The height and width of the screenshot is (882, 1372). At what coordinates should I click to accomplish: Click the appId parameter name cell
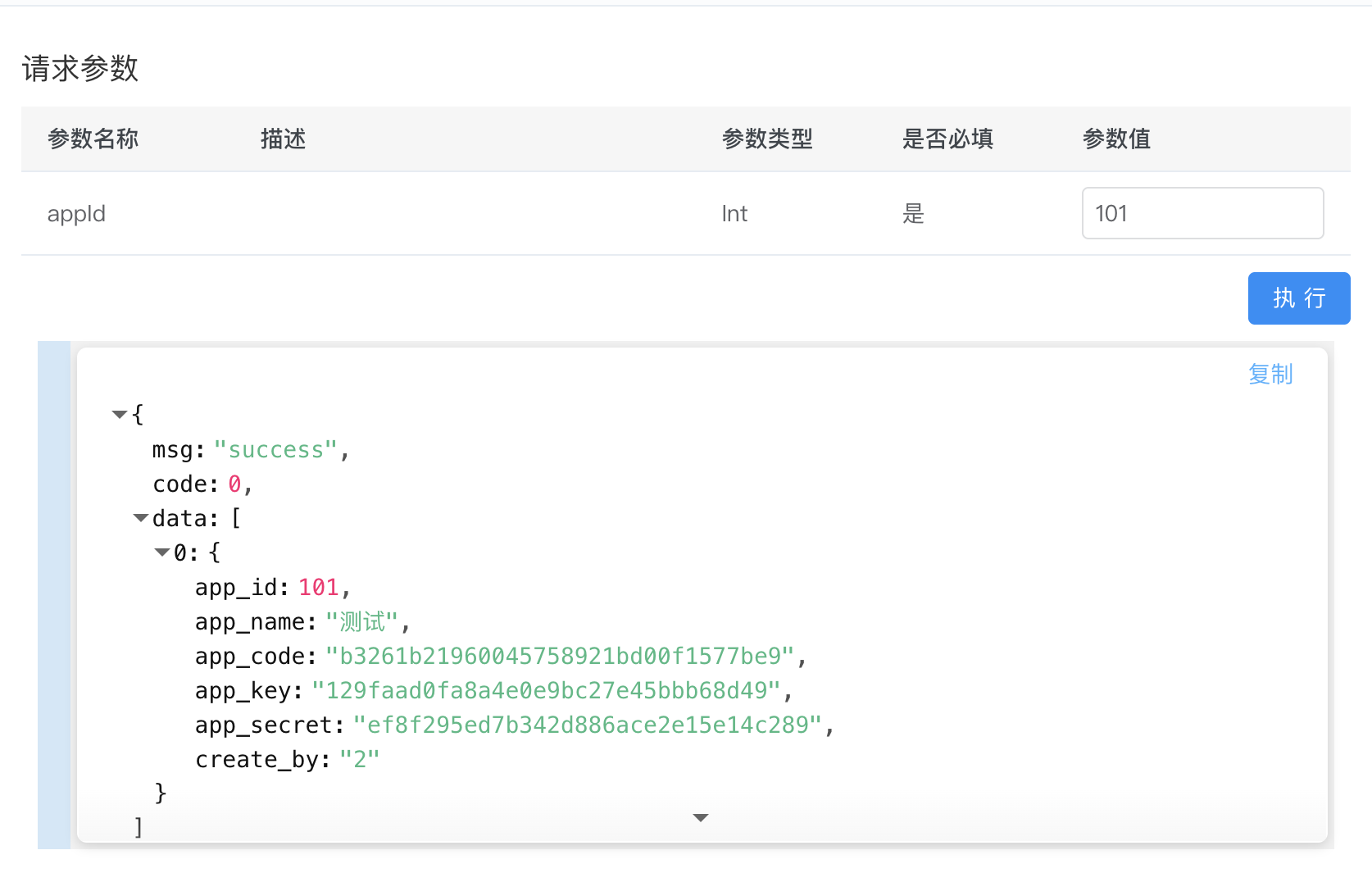(x=76, y=214)
